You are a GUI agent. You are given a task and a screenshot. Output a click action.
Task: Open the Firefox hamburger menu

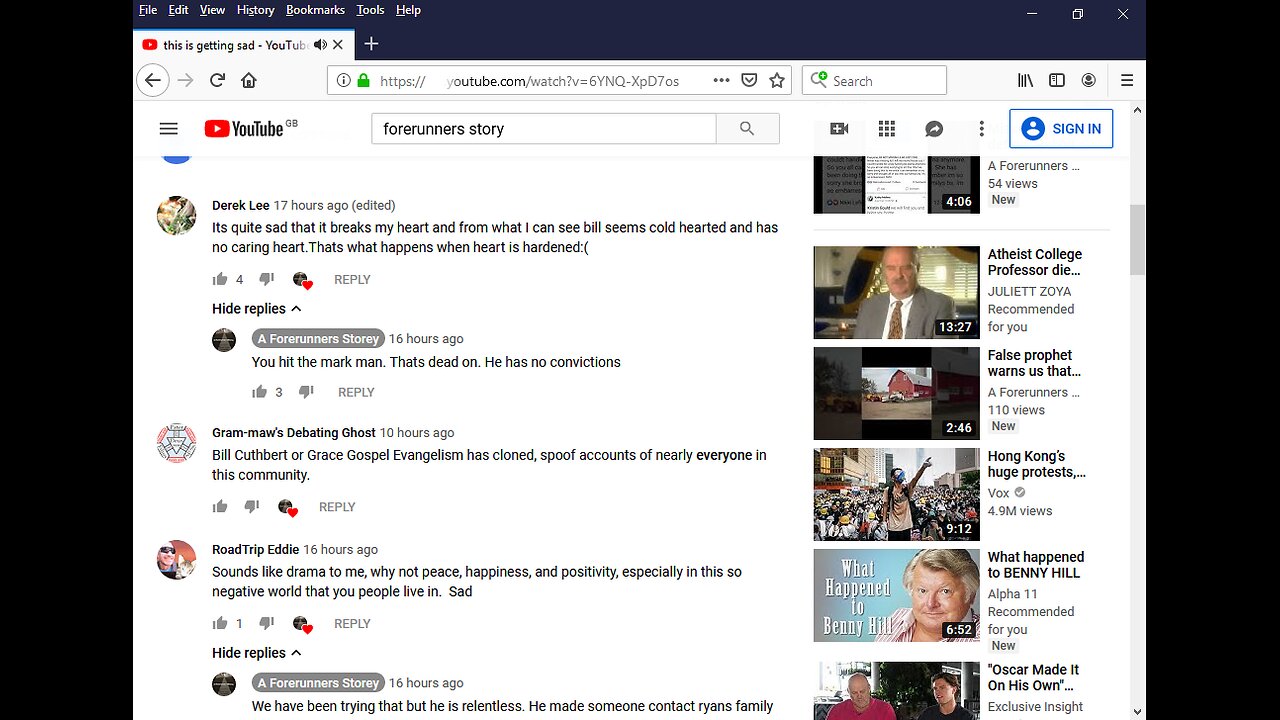(x=1127, y=81)
